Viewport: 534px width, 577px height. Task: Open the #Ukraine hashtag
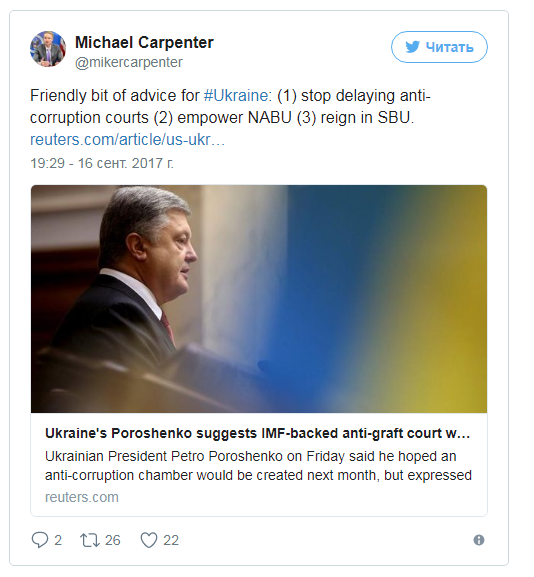[x=236, y=96]
